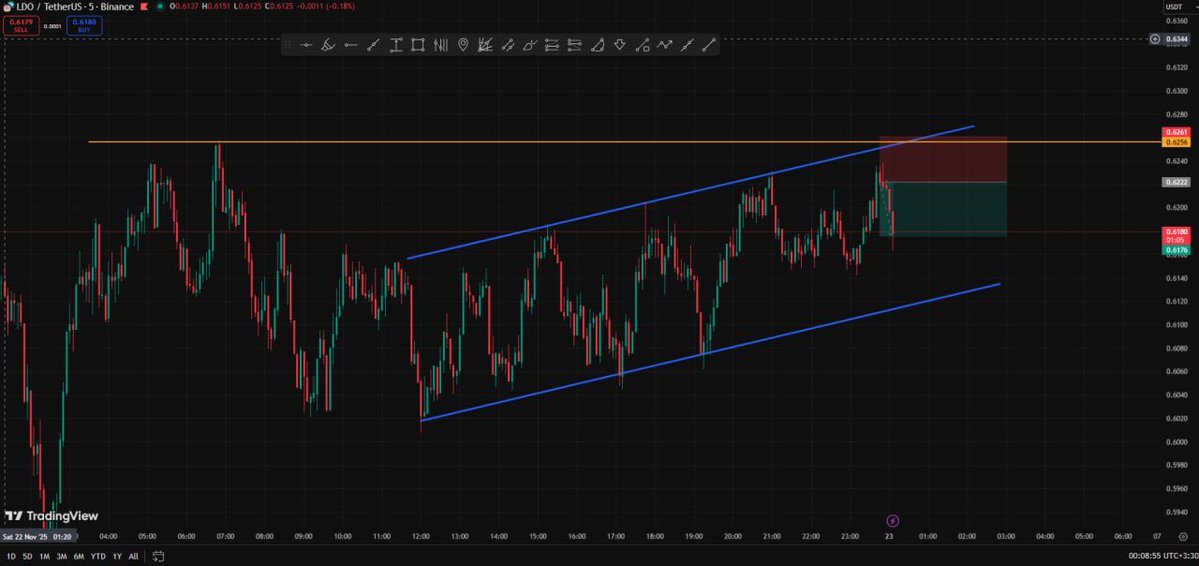Click the orange 0.6256 price label
Image resolution: width=1199 pixels, height=566 pixels.
coord(1174,142)
